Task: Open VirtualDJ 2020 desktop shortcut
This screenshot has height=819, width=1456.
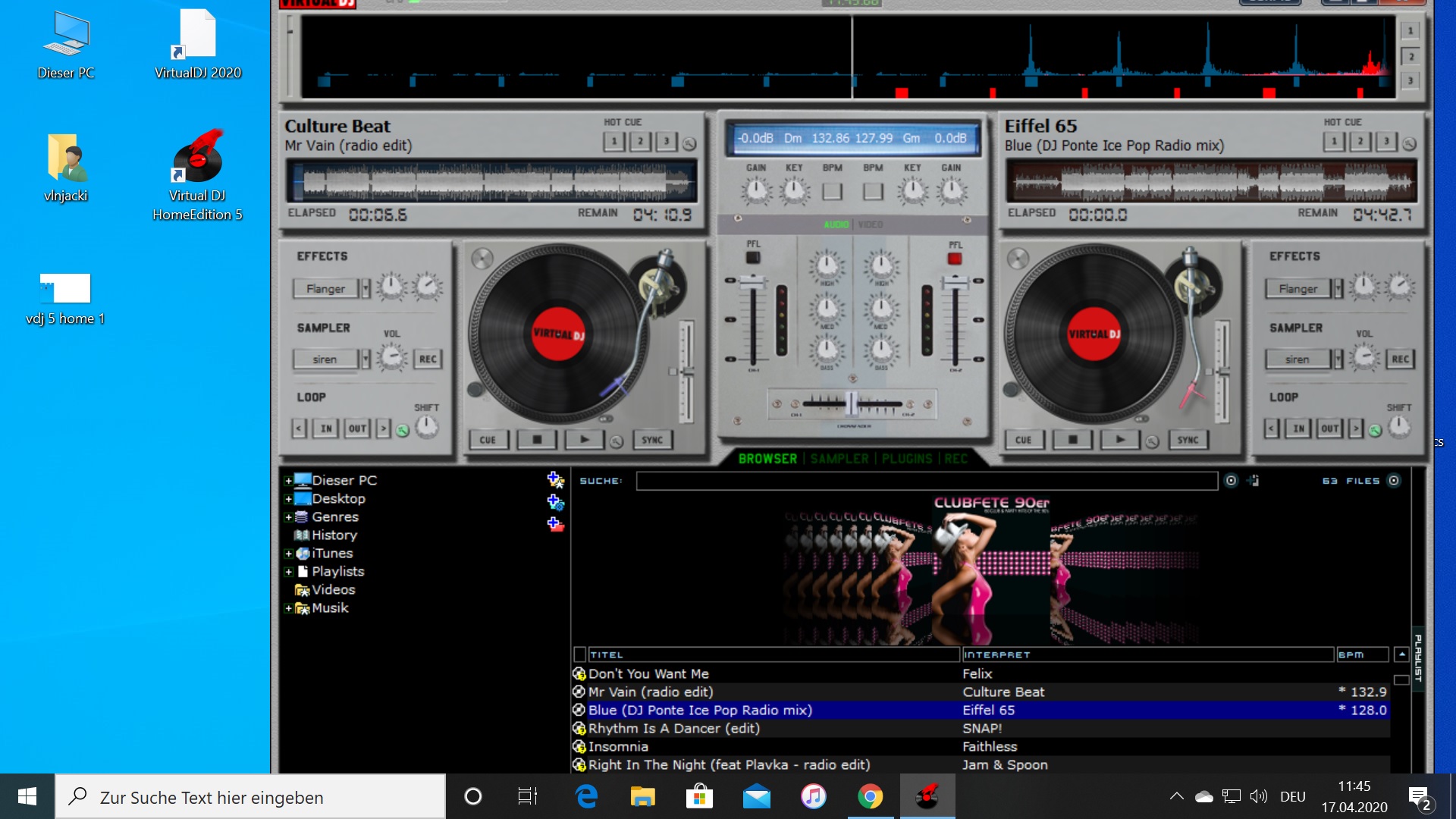Action: (x=198, y=44)
